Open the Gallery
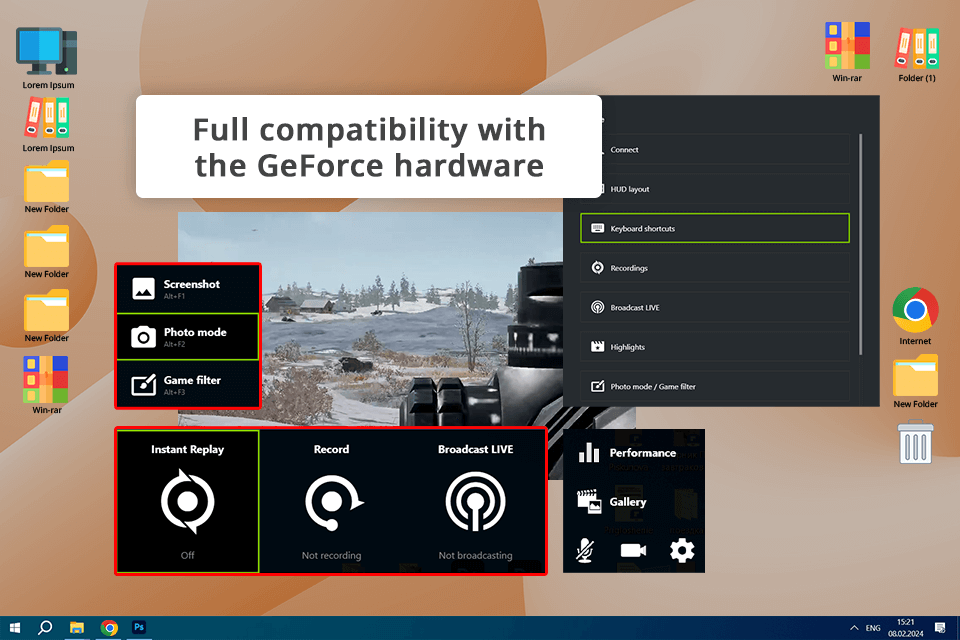The image size is (960, 640). [x=634, y=502]
